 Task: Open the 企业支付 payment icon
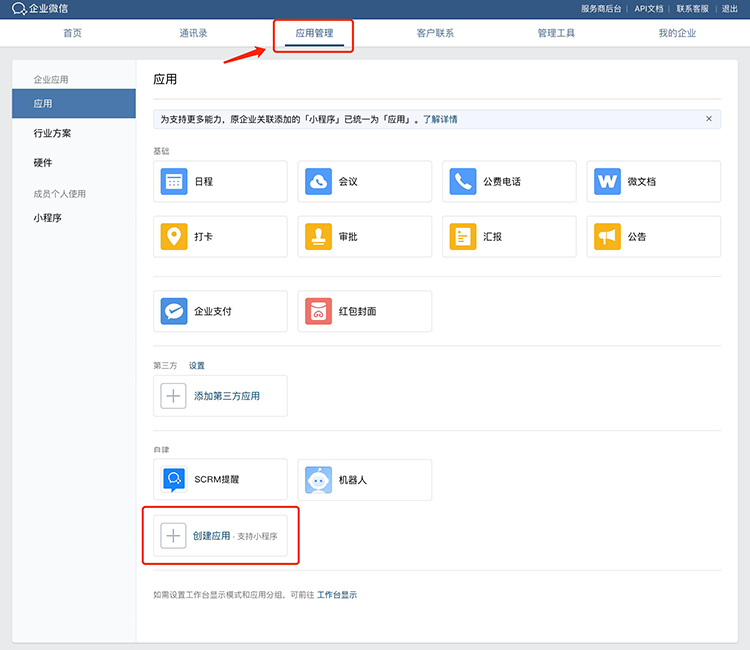coord(174,311)
